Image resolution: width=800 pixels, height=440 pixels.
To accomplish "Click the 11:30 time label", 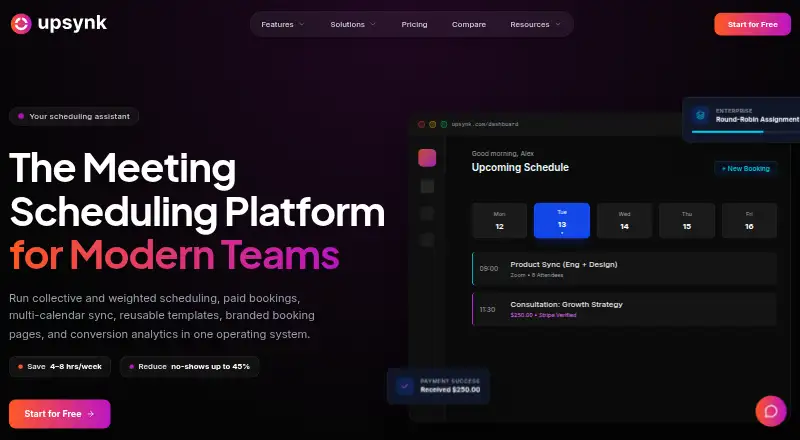I will [487, 309].
